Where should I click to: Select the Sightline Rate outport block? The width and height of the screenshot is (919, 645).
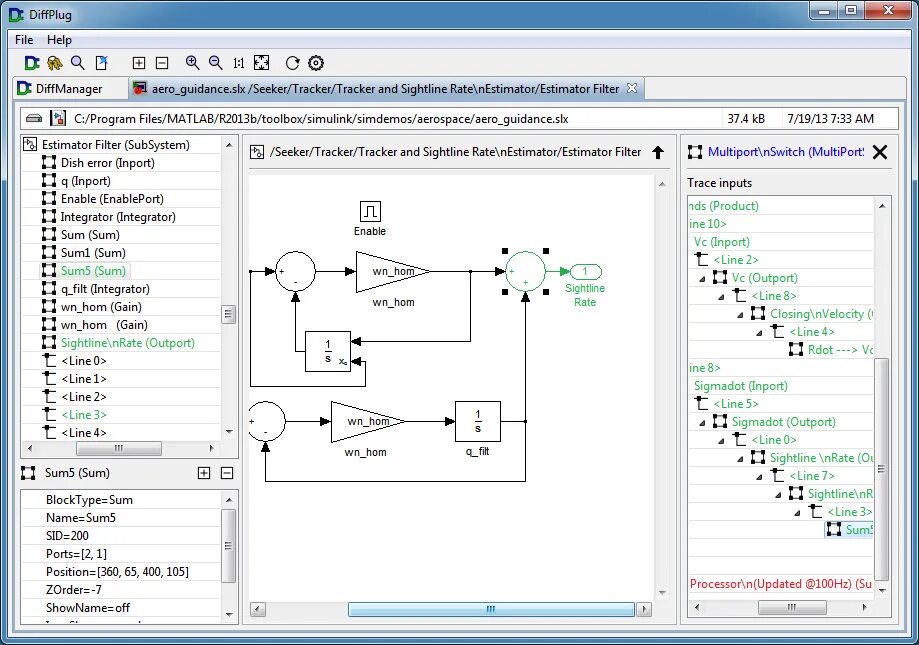pos(586,271)
